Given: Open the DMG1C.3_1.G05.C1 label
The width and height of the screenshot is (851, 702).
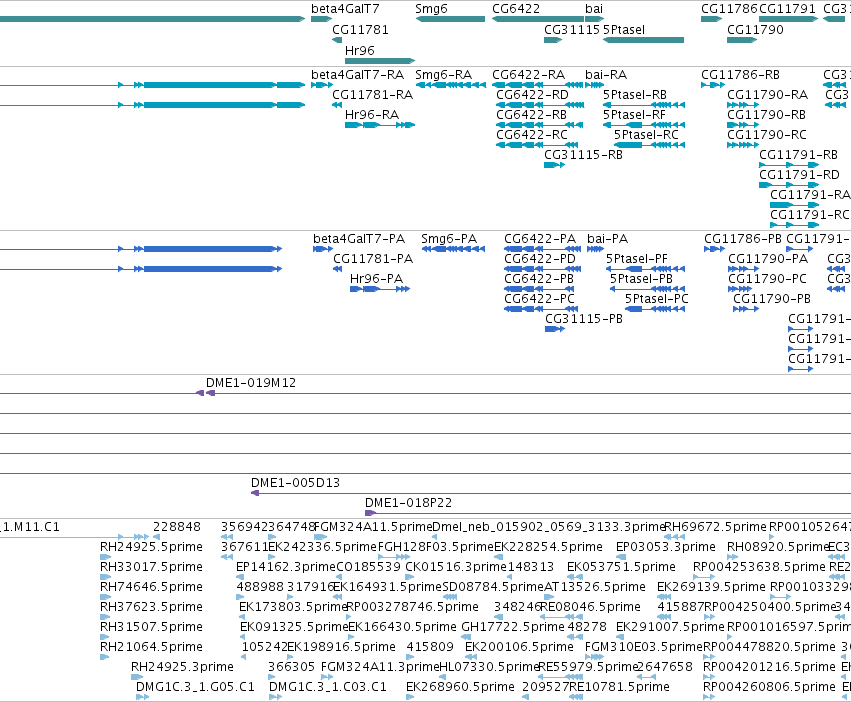Looking at the screenshot, I should [x=195, y=687].
